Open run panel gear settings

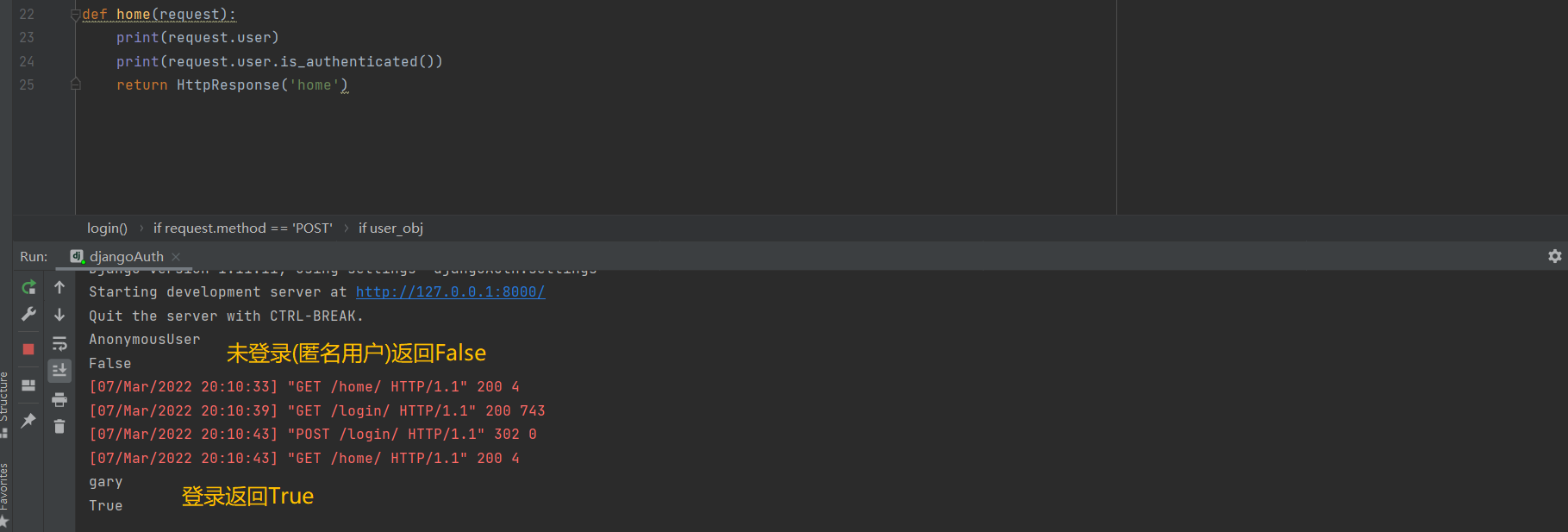tap(1554, 256)
